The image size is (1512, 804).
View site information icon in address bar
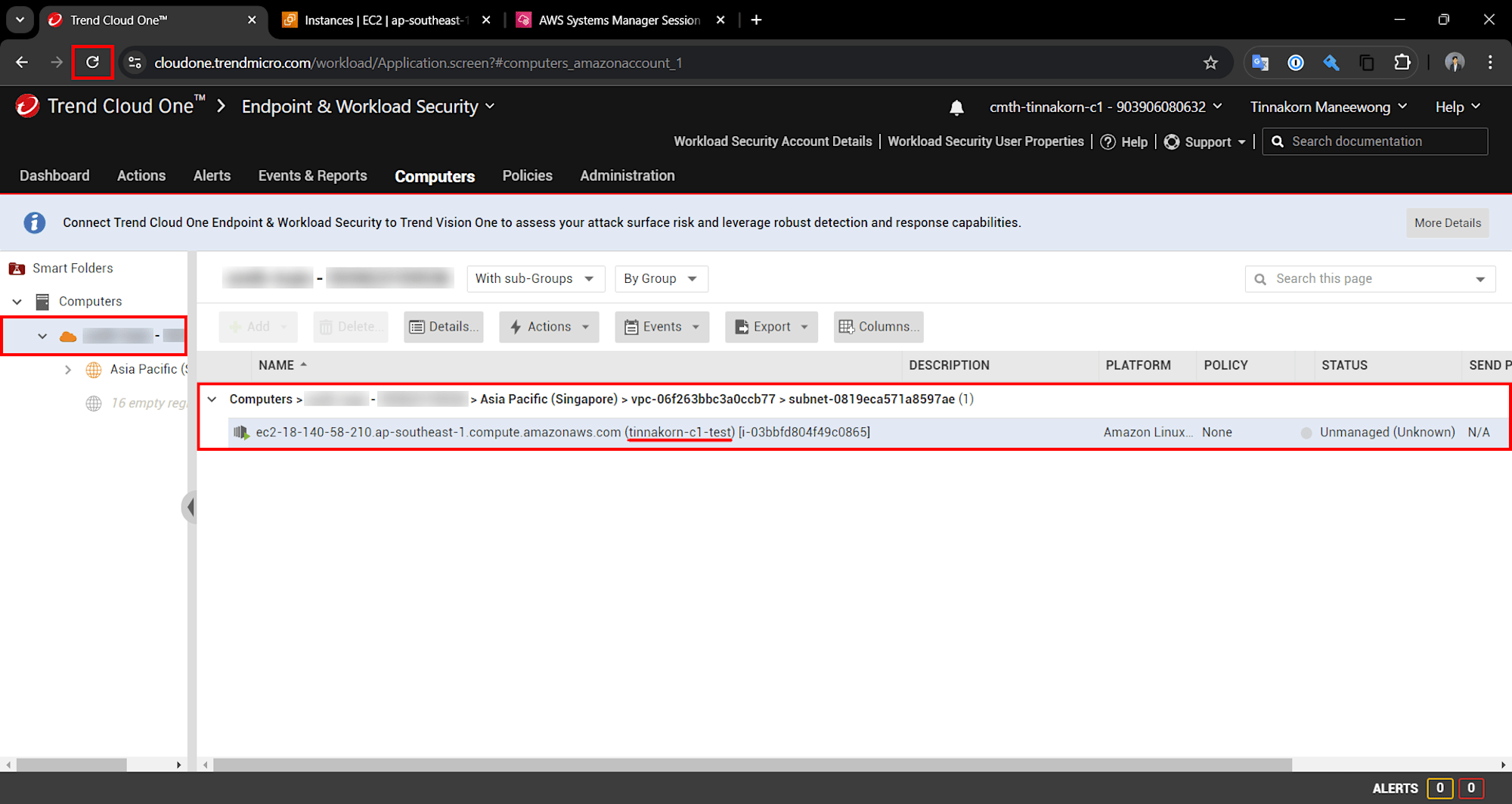pyautogui.click(x=135, y=63)
